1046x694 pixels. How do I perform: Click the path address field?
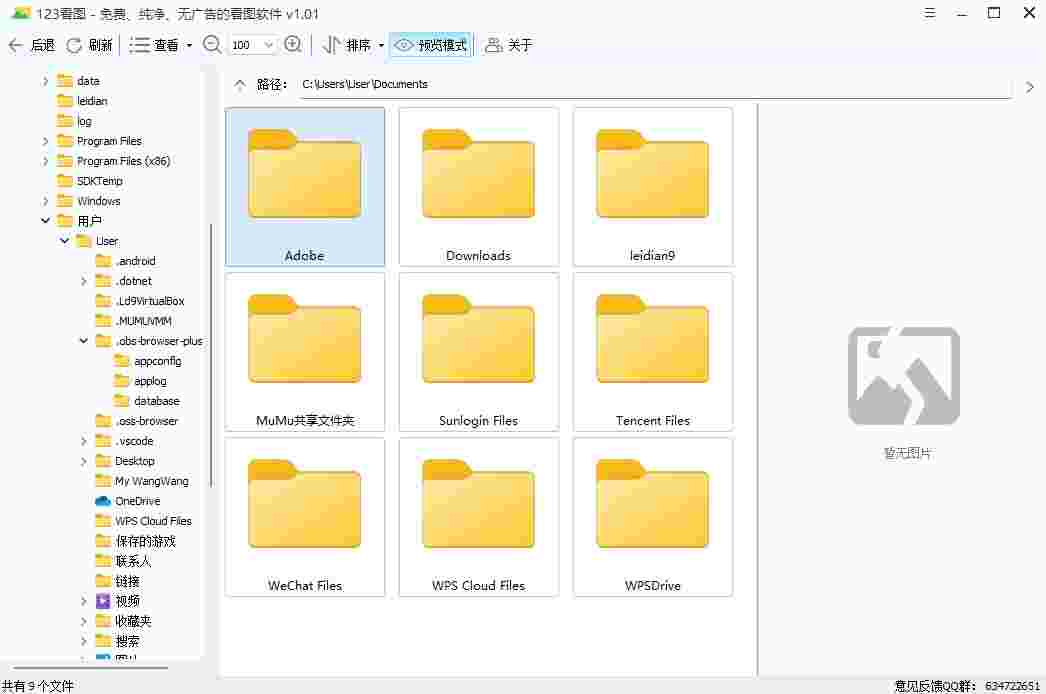coord(650,85)
